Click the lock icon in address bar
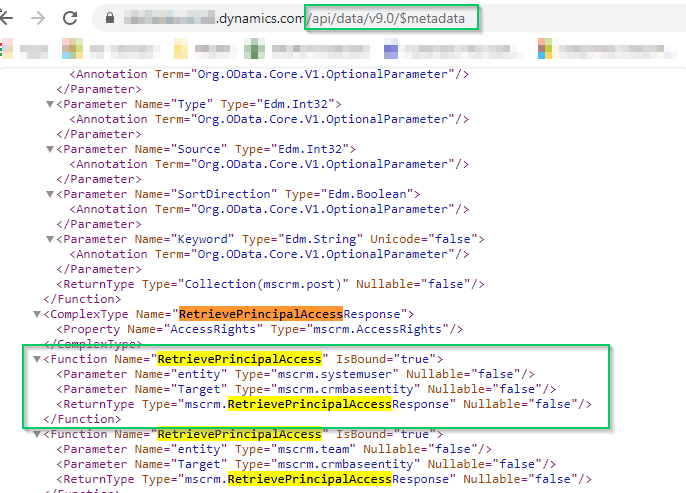The image size is (686, 493). 110,18
